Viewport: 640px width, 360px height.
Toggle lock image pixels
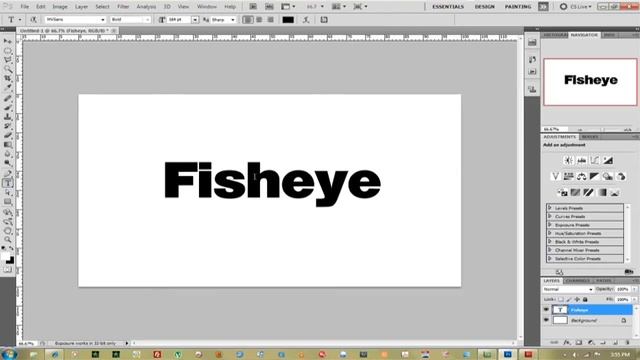[x=569, y=300]
